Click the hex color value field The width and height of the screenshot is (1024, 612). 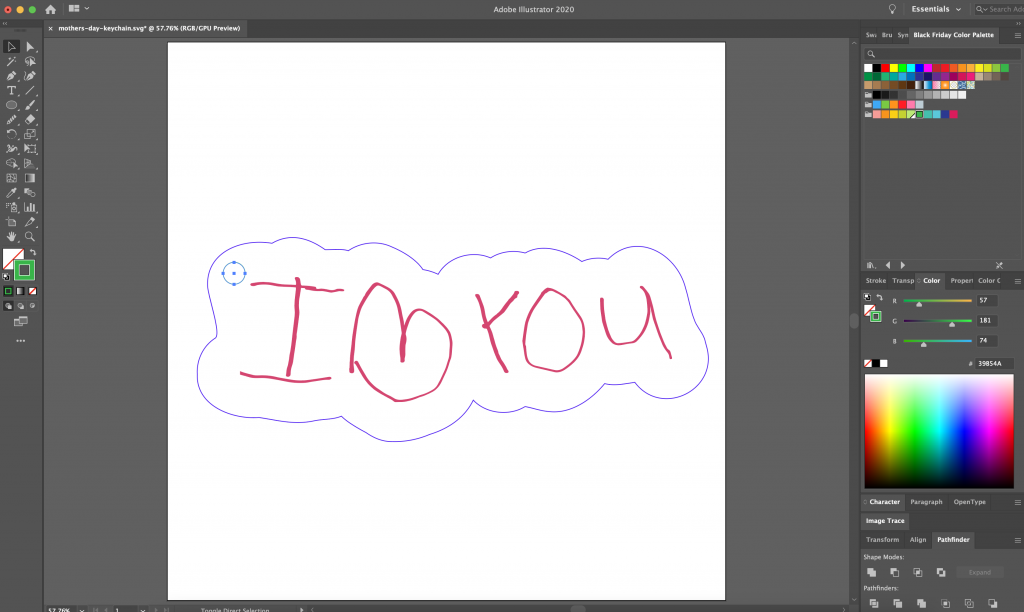pyautogui.click(x=994, y=364)
